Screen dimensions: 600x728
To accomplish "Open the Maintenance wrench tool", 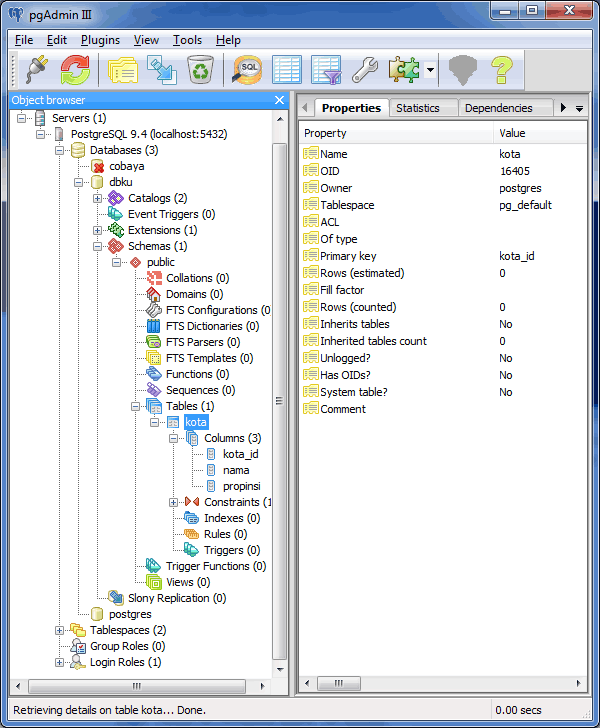I will pos(365,70).
